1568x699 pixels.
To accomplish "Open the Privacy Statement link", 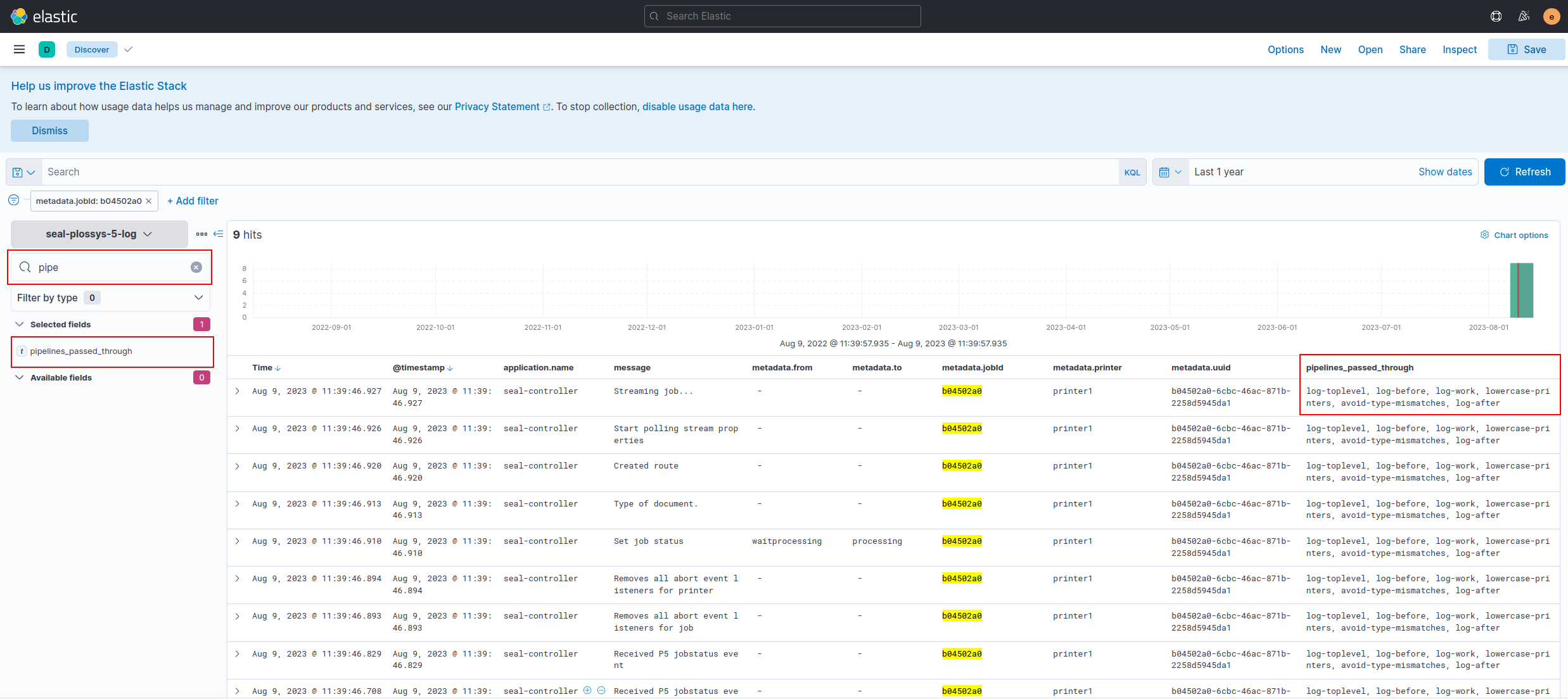I will pos(497,106).
